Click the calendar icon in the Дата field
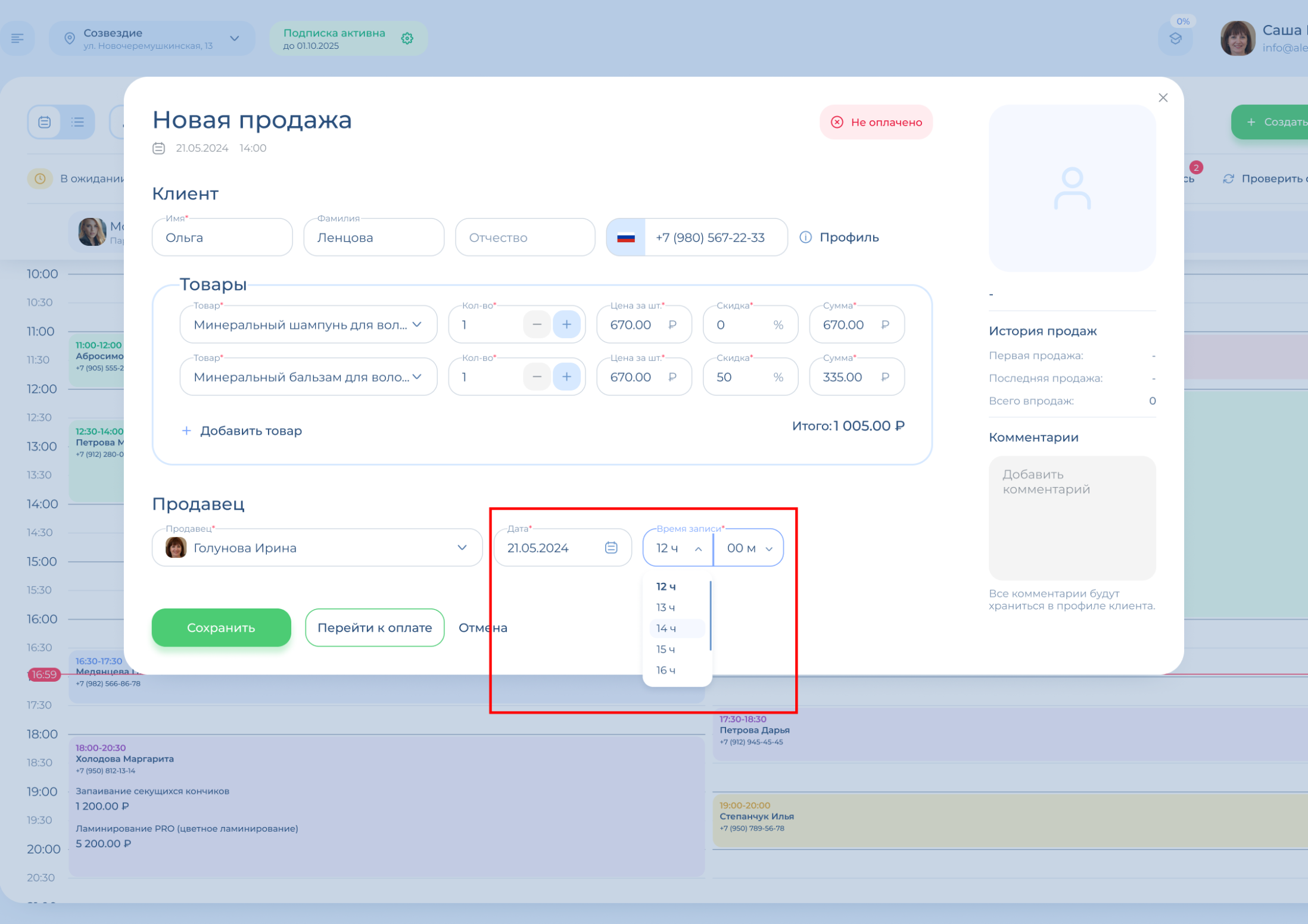This screenshot has width=1308, height=924. [x=611, y=547]
